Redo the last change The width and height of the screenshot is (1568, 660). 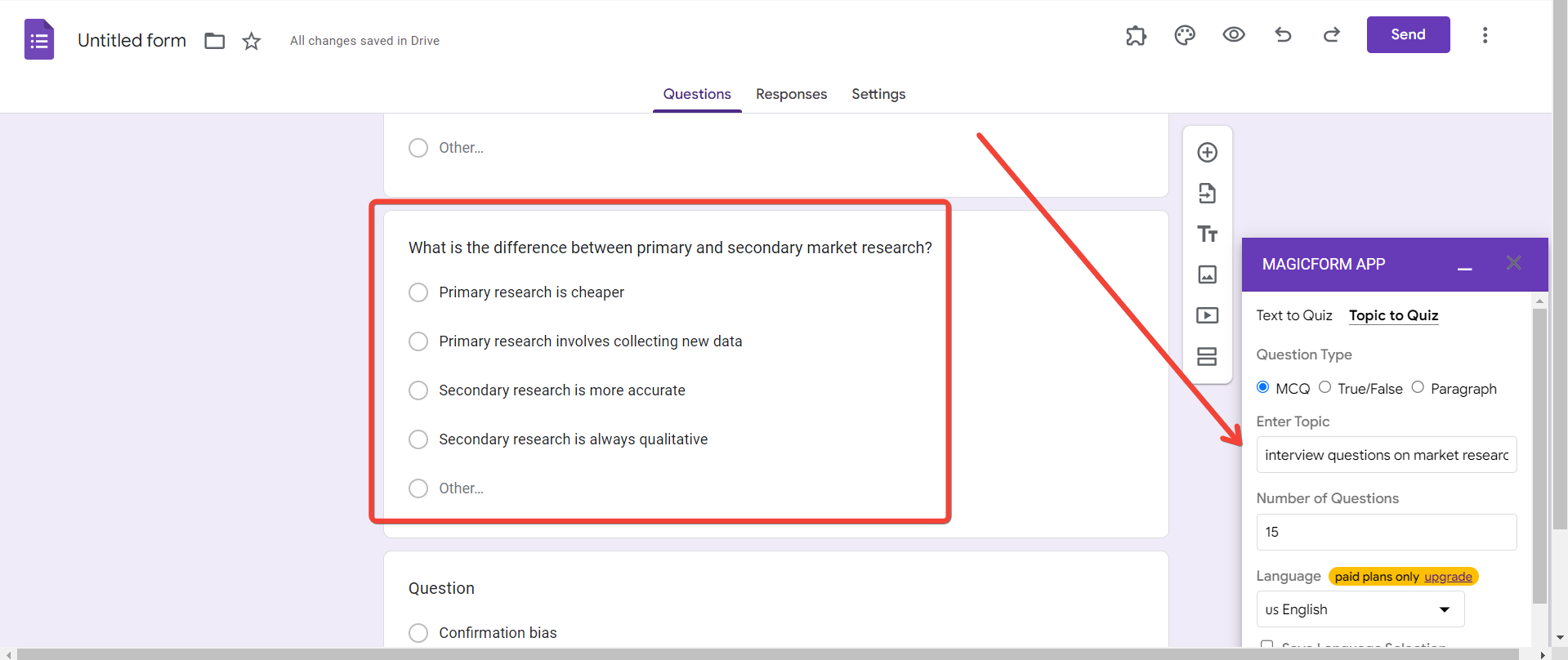click(x=1332, y=34)
